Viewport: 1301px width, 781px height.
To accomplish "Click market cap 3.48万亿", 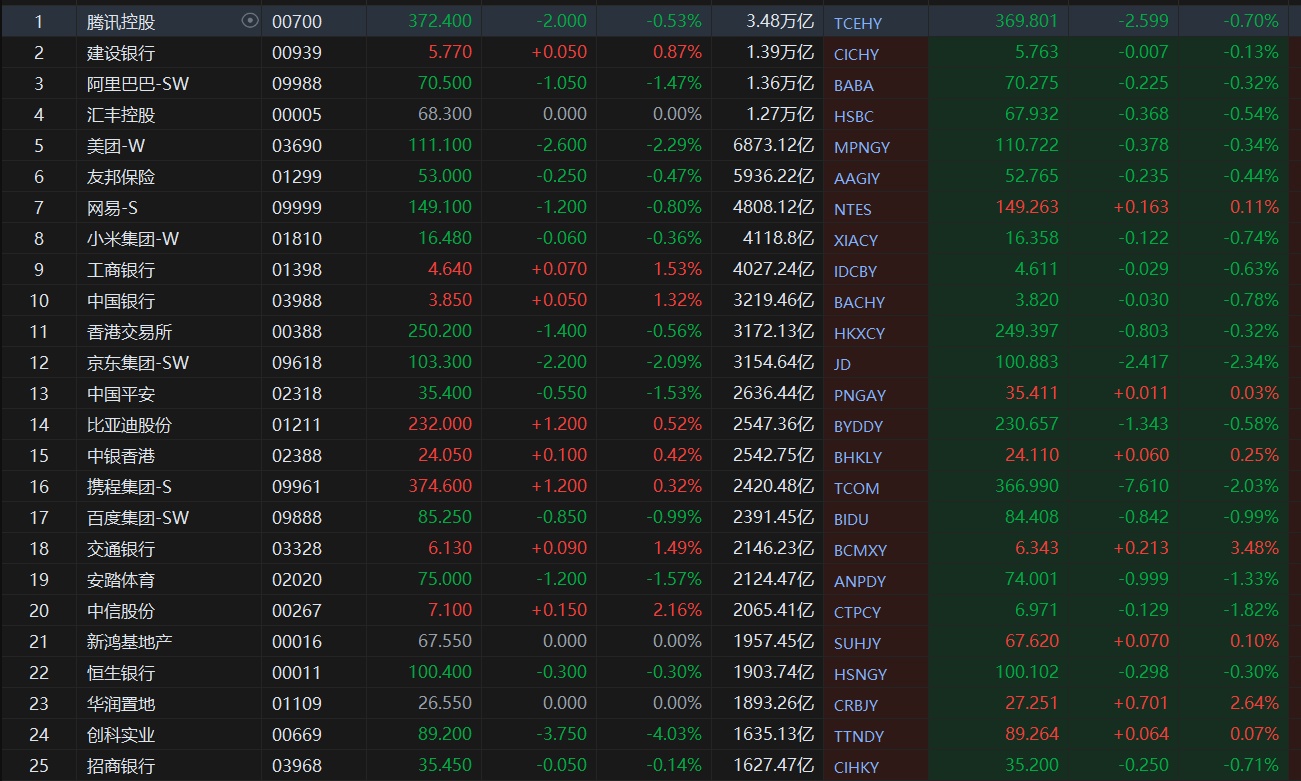I will click(780, 22).
